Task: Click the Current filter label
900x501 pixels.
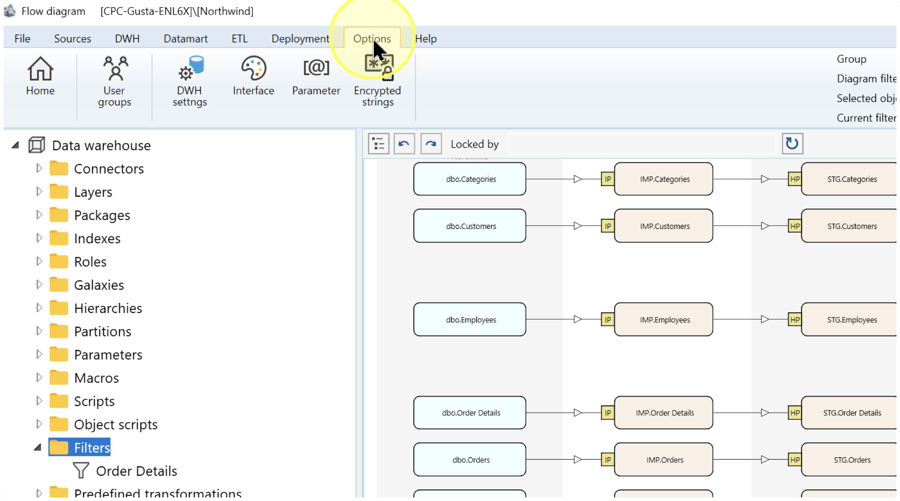Action: point(866,118)
